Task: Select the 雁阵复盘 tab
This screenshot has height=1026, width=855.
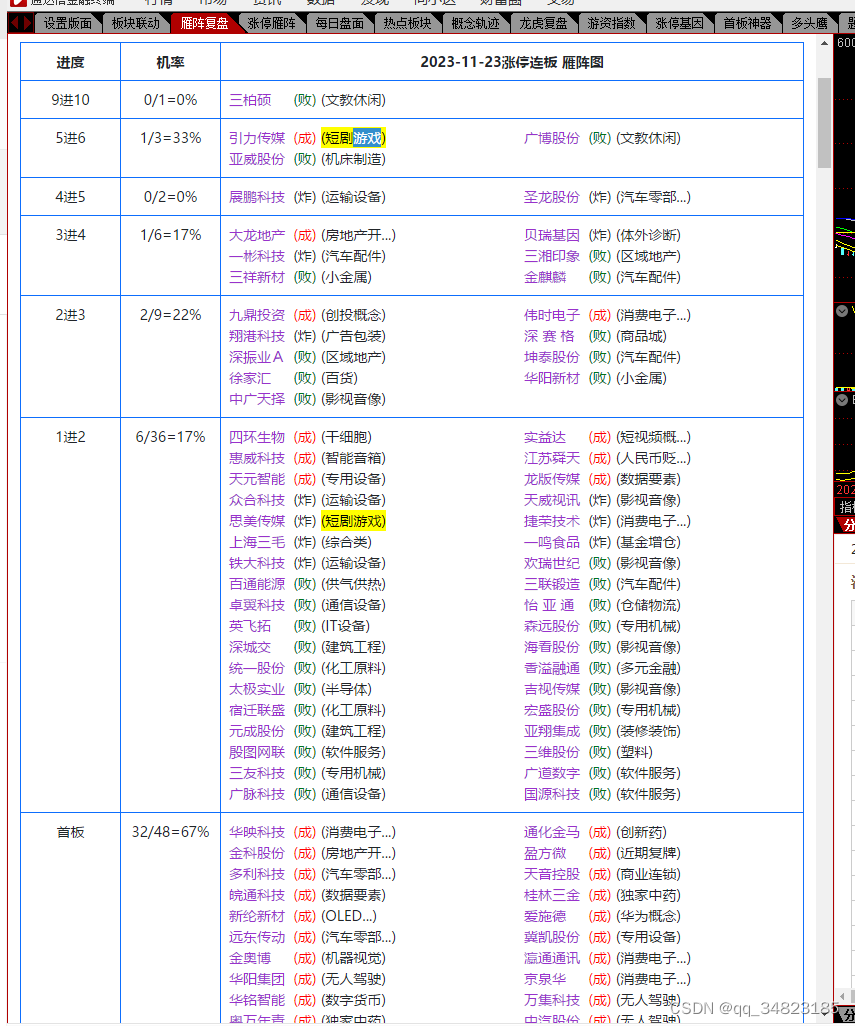Action: click(x=204, y=24)
